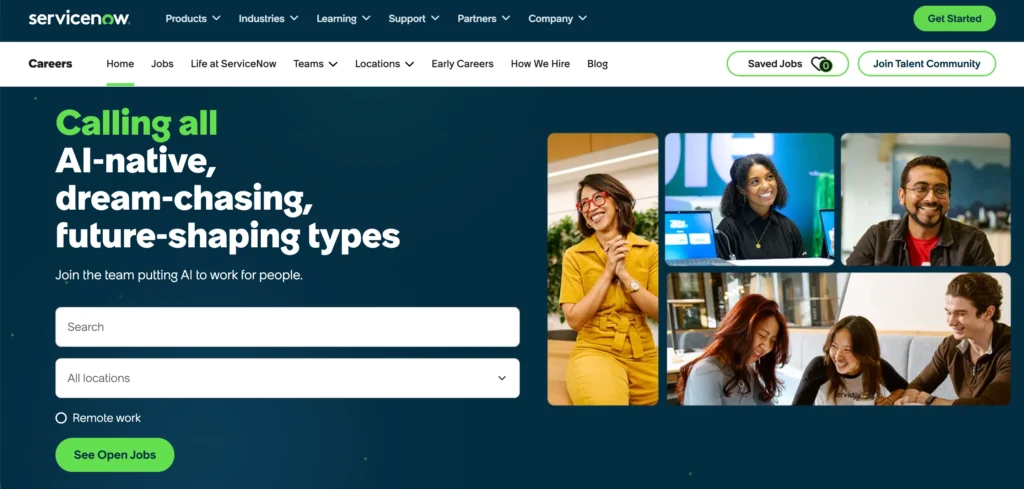The height and width of the screenshot is (489, 1024).
Task: Click the 'Calling all' green heading
Action: [x=136, y=123]
